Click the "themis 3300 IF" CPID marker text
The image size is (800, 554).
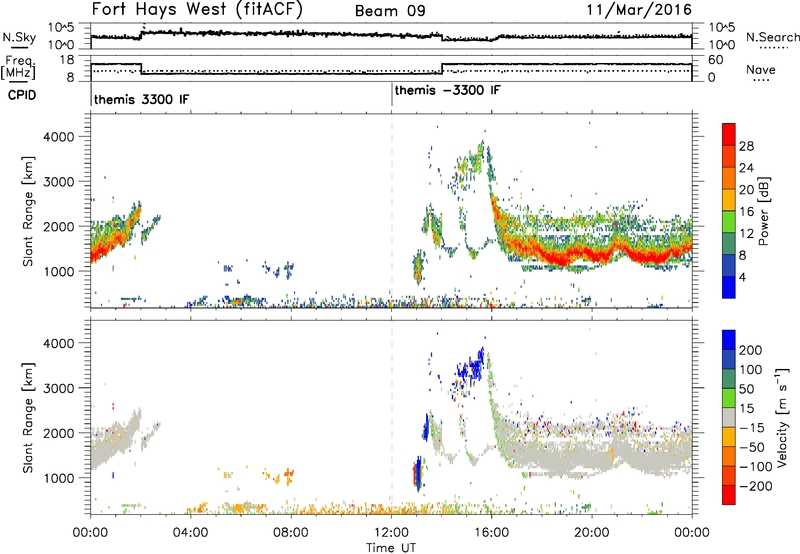point(141,99)
